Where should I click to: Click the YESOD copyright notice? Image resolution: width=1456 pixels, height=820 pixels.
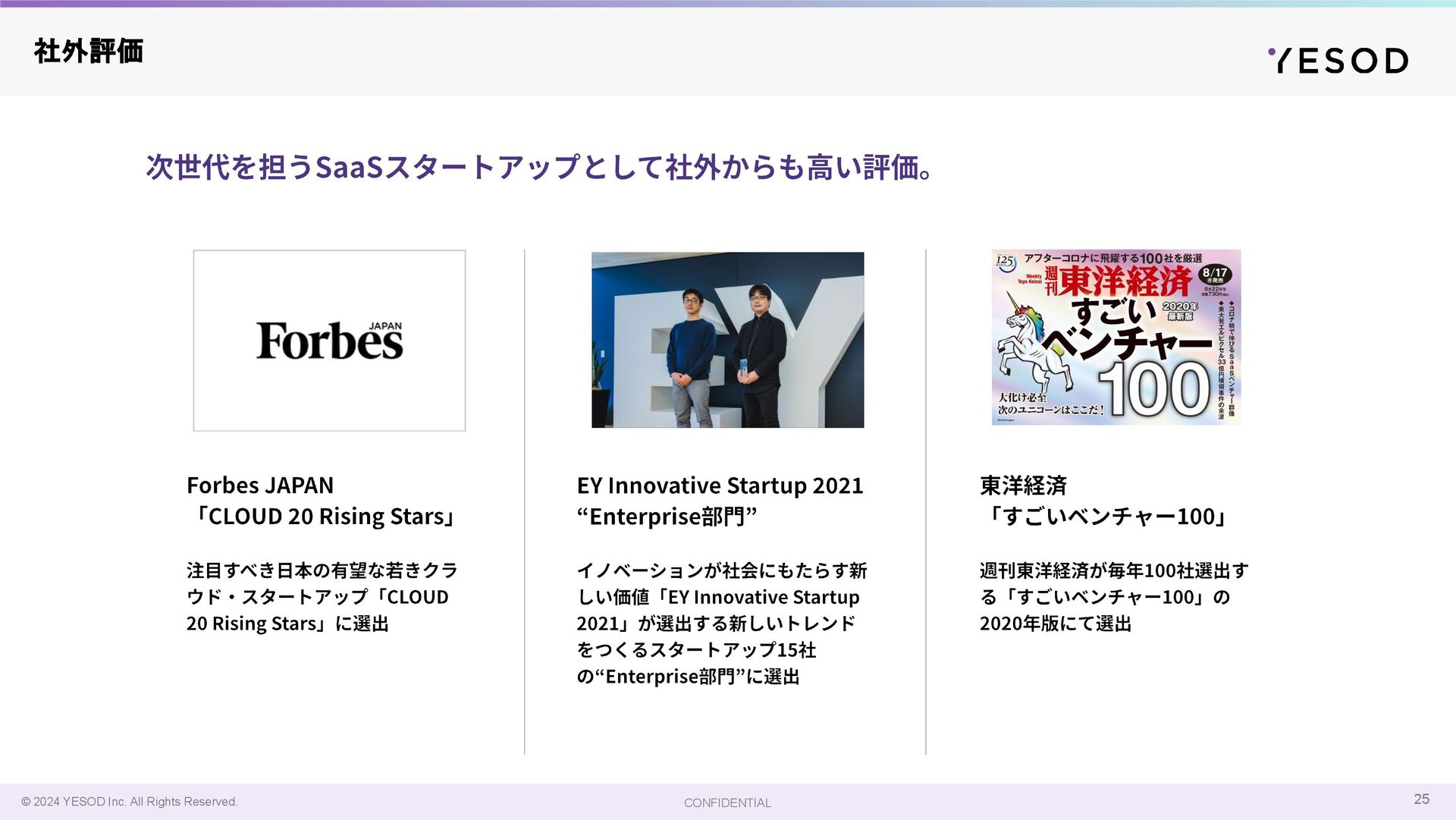click(x=129, y=802)
